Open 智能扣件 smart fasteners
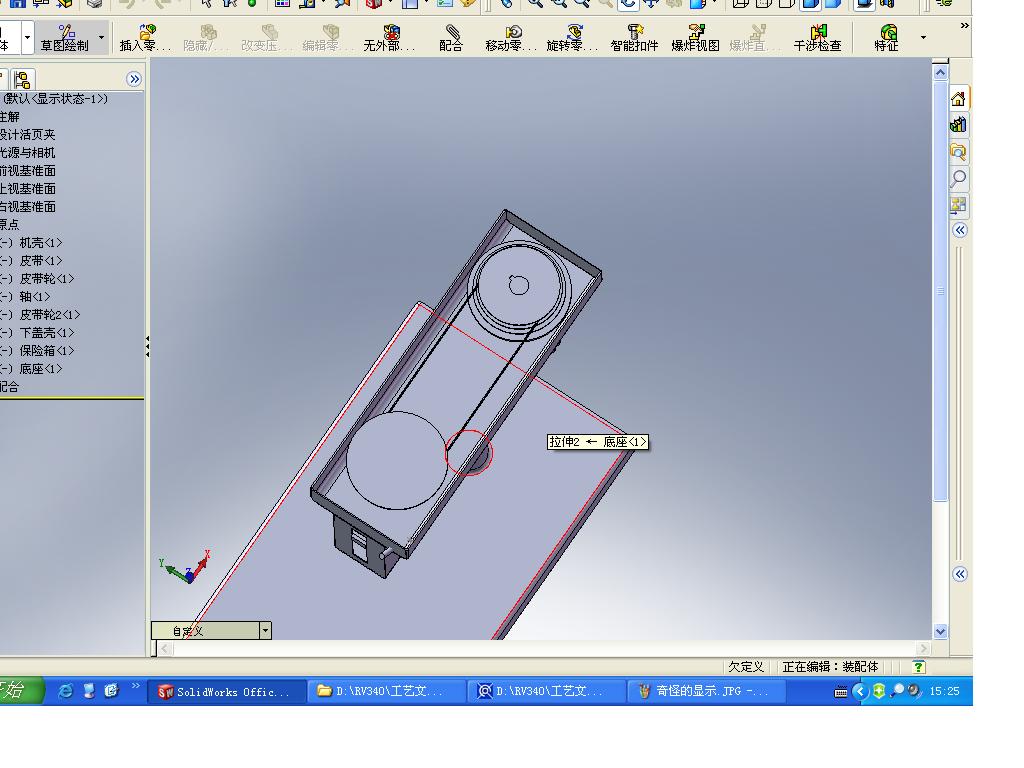Image resolution: width=1024 pixels, height=768 pixels. coord(634,38)
